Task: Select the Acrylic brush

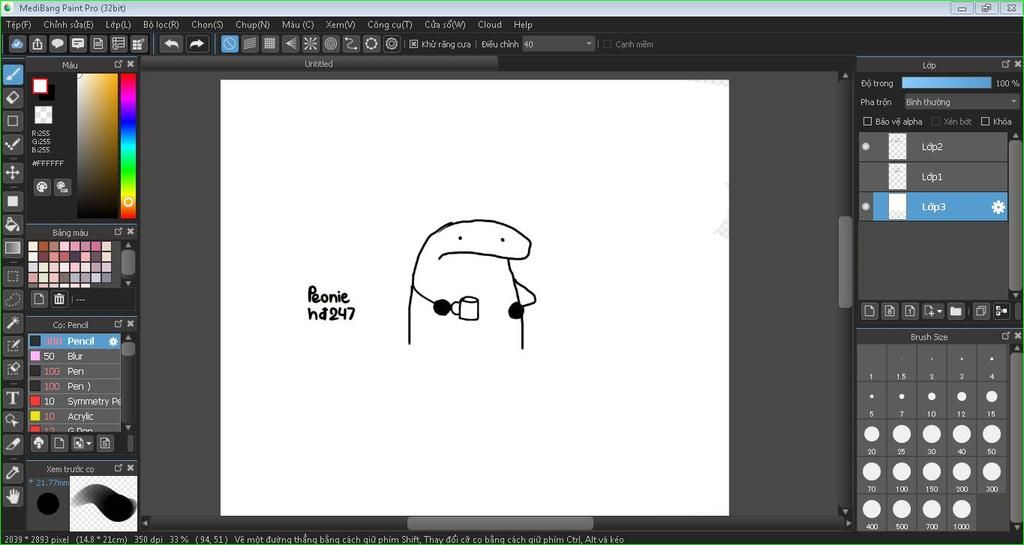Action: pyautogui.click(x=74, y=416)
